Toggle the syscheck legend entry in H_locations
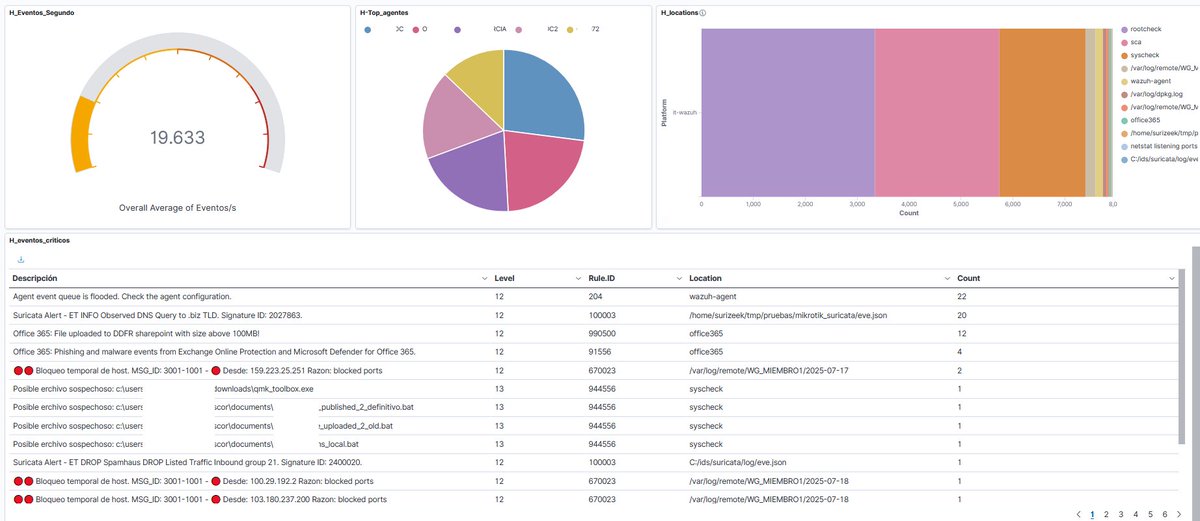This screenshot has width=1200, height=521. point(1140,55)
